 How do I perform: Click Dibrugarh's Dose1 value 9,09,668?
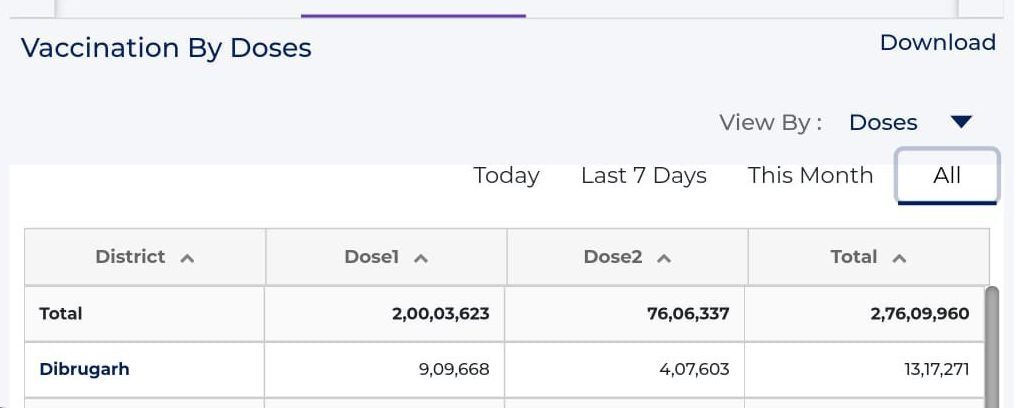click(x=454, y=369)
